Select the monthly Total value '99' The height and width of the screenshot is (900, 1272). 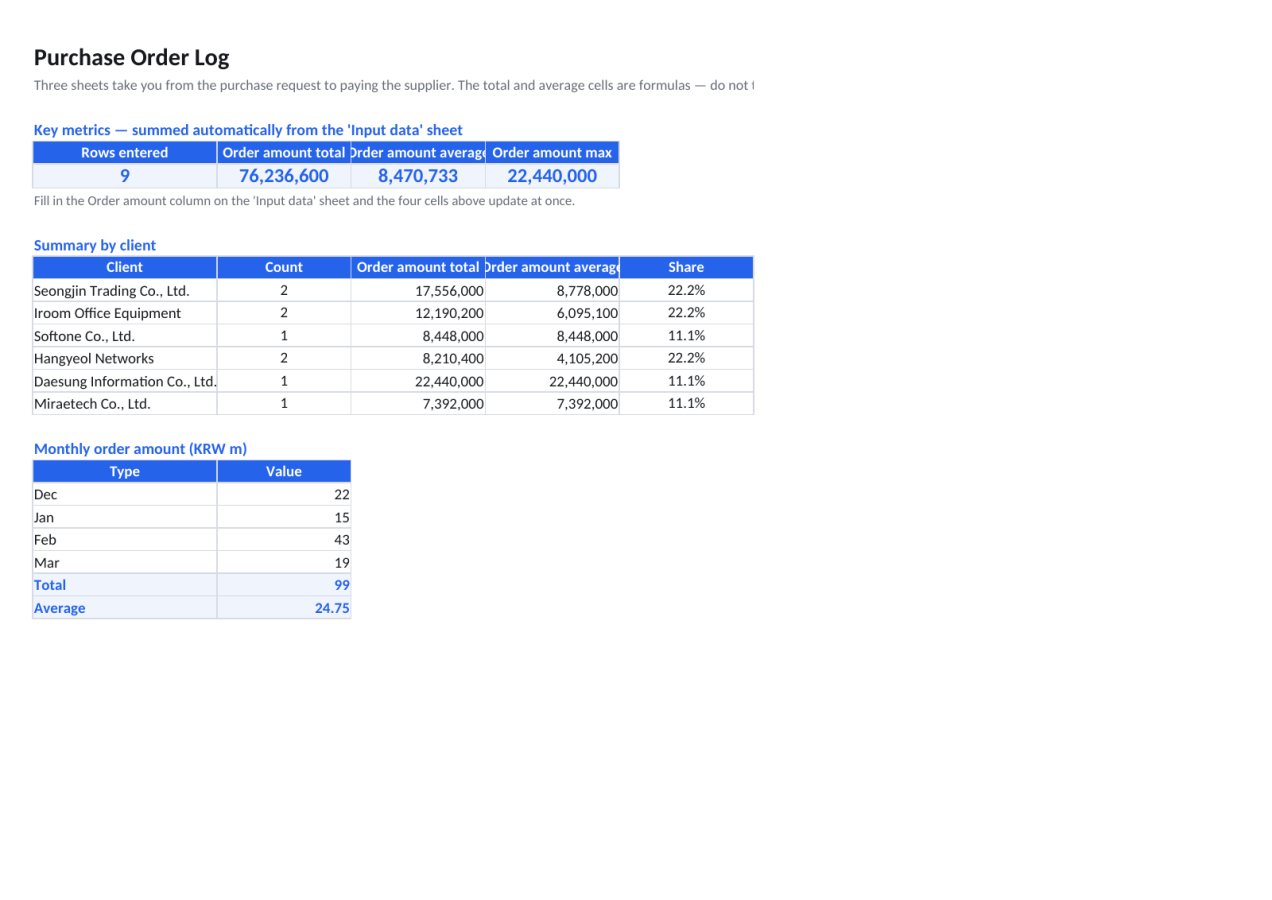click(x=284, y=585)
